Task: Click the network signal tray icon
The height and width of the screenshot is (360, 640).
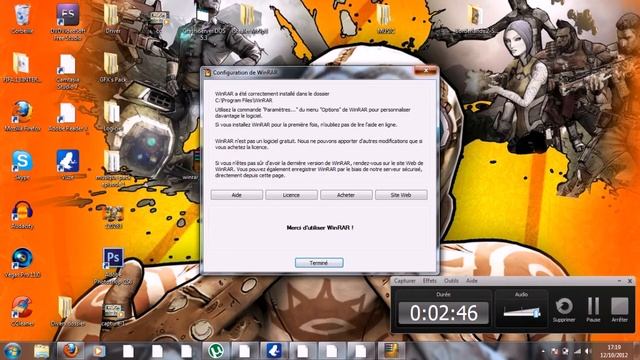Action: tap(577, 351)
